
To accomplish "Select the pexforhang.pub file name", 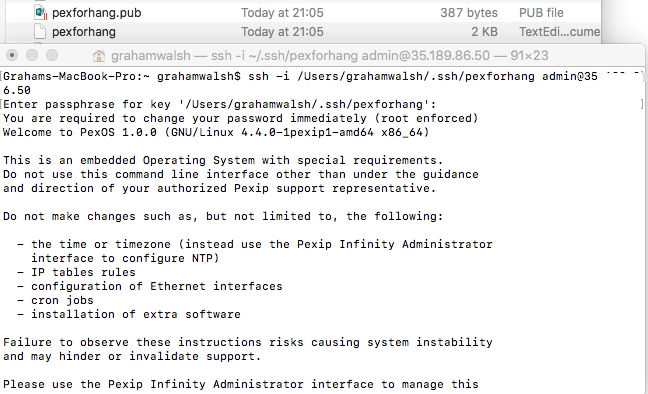I will 96,13.
